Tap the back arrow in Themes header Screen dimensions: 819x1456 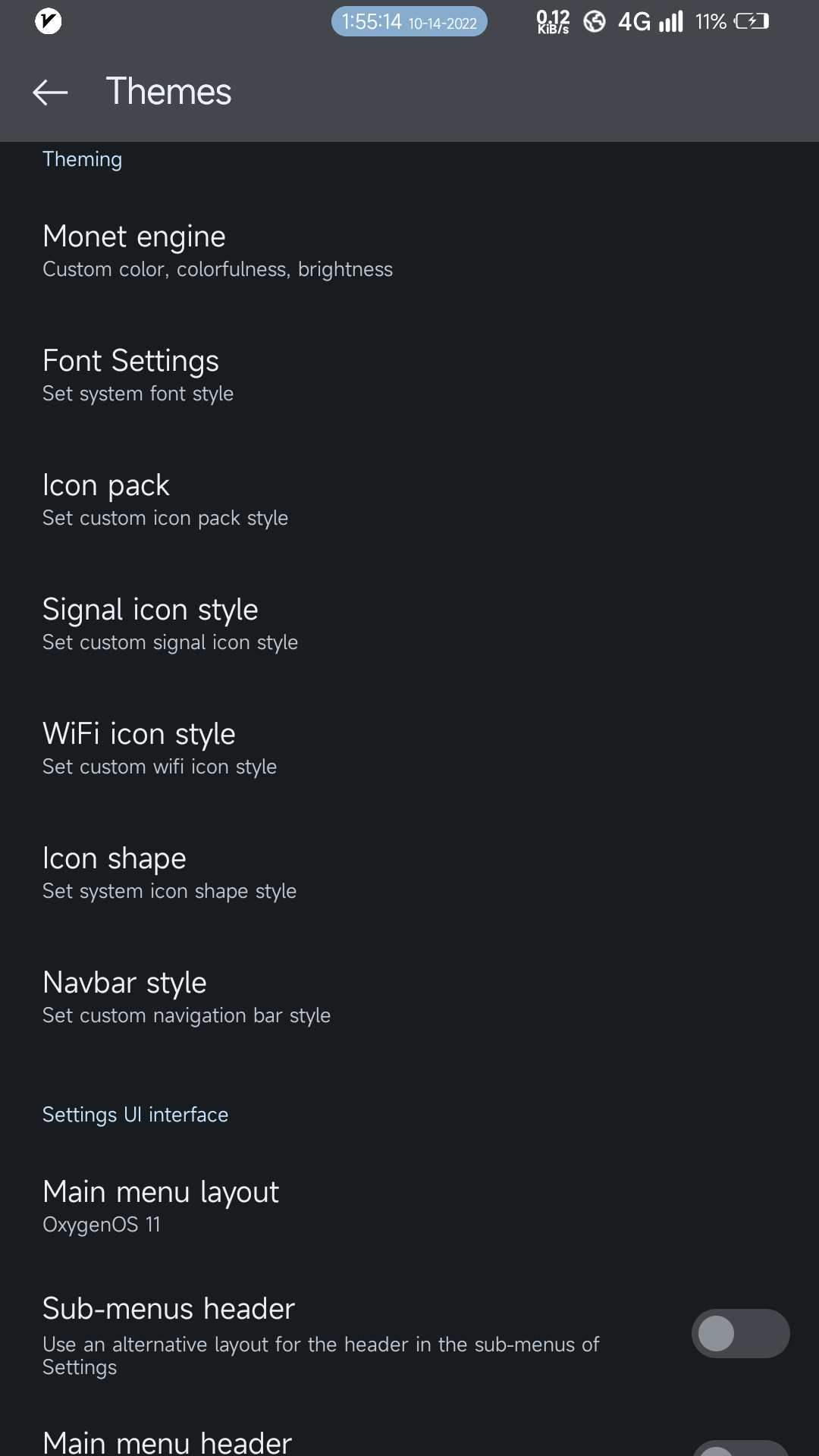coord(50,93)
